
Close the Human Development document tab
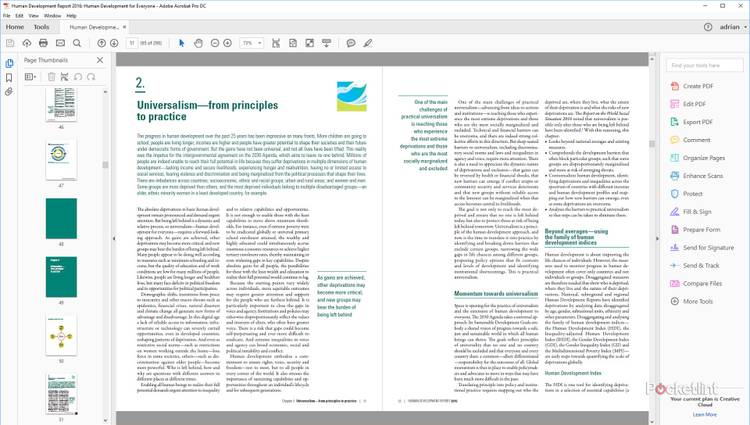tap(124, 27)
